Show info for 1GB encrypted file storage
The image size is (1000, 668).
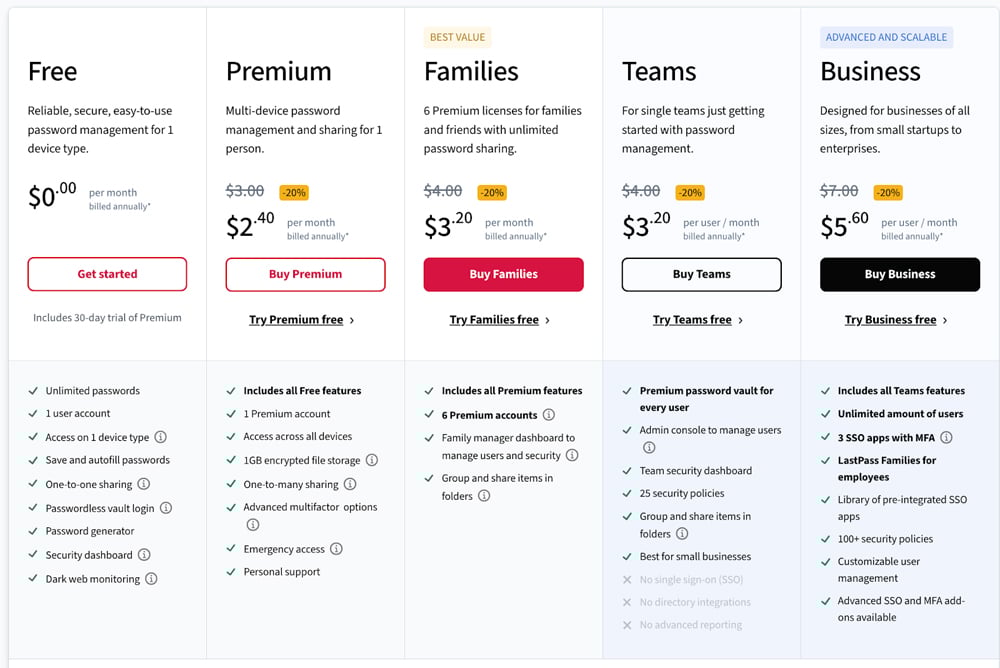tap(372, 460)
